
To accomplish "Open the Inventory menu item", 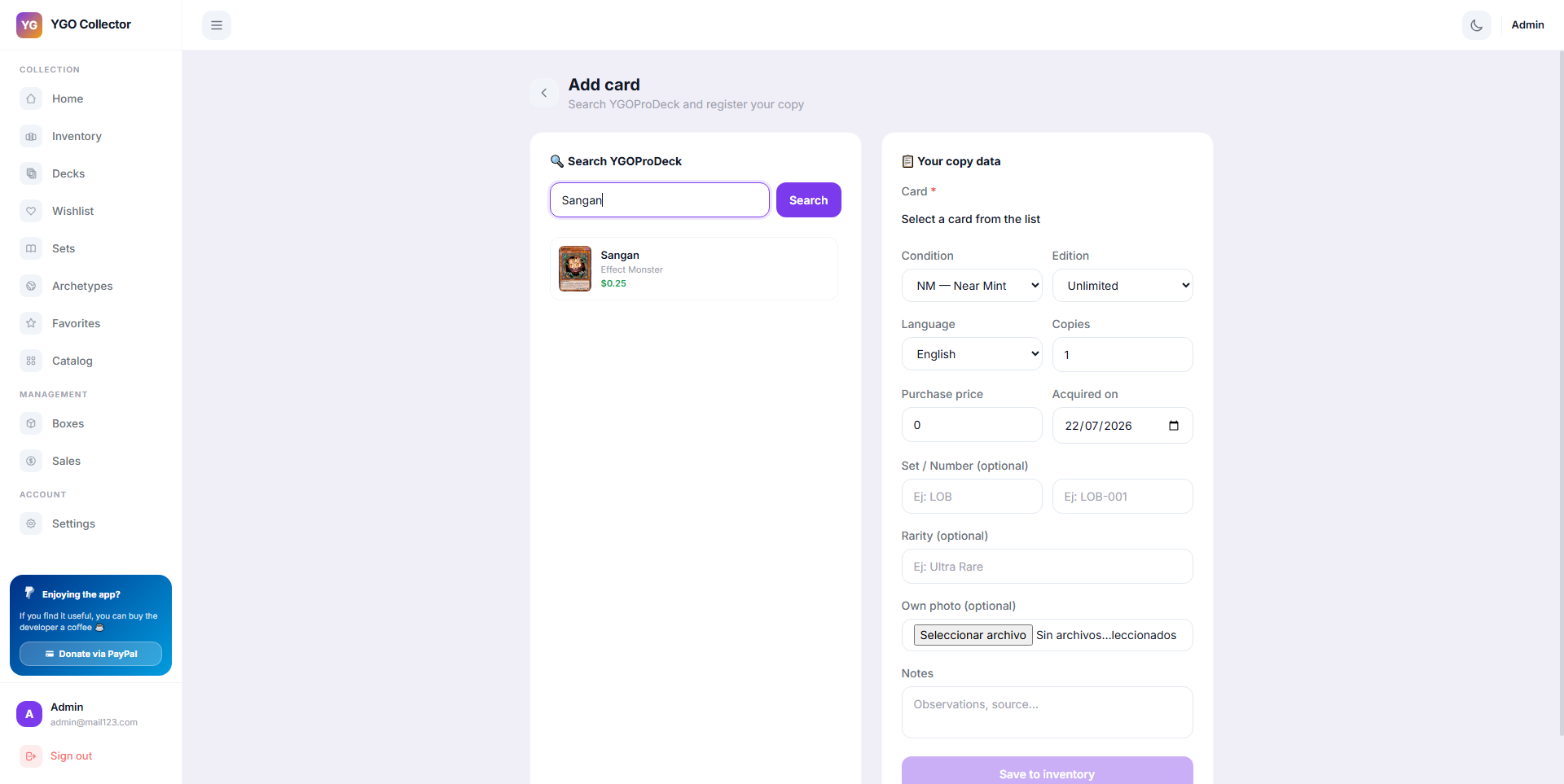I will [x=90, y=136].
